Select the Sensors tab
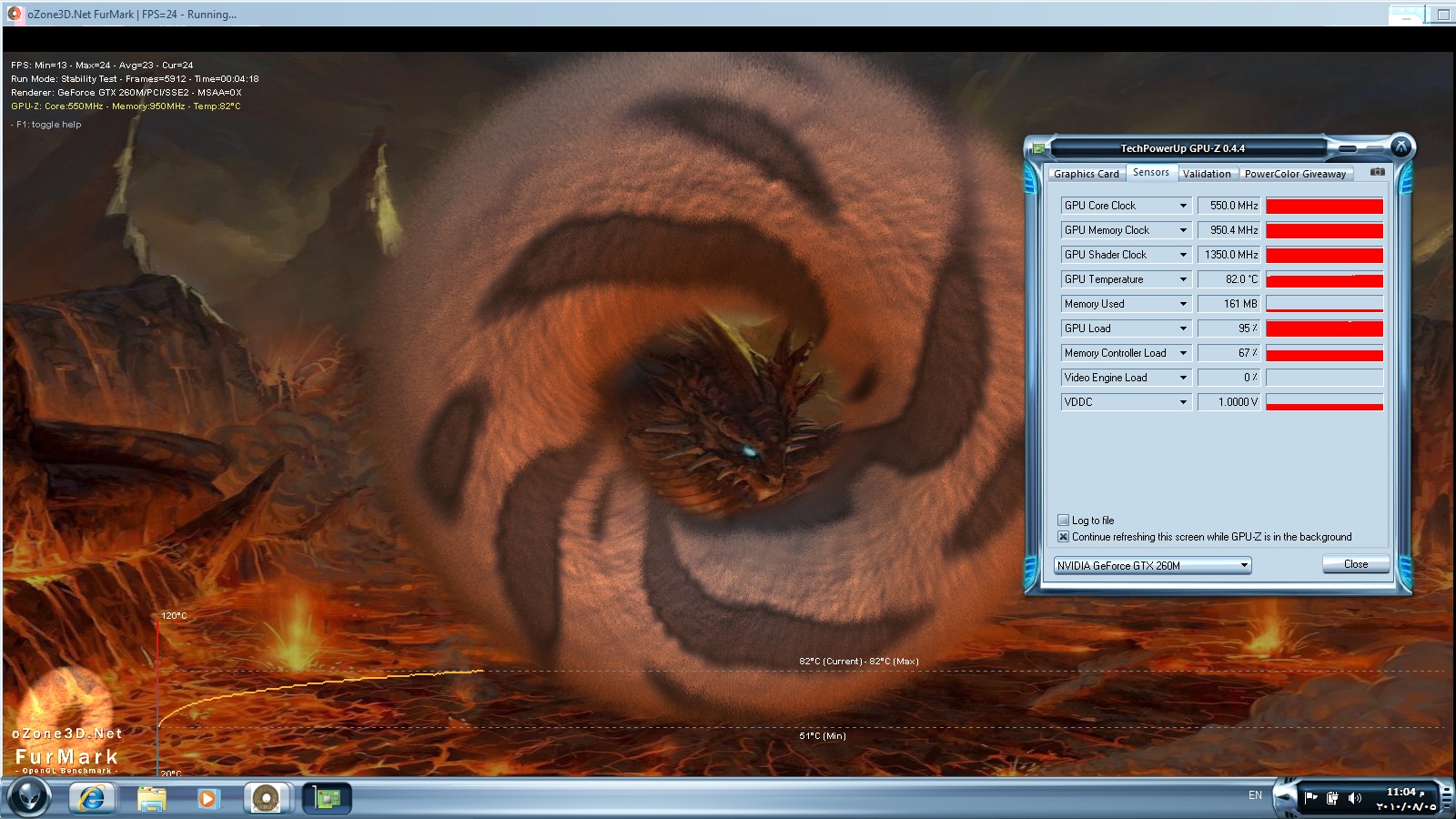Viewport: 1456px width, 819px height. pos(1151,172)
